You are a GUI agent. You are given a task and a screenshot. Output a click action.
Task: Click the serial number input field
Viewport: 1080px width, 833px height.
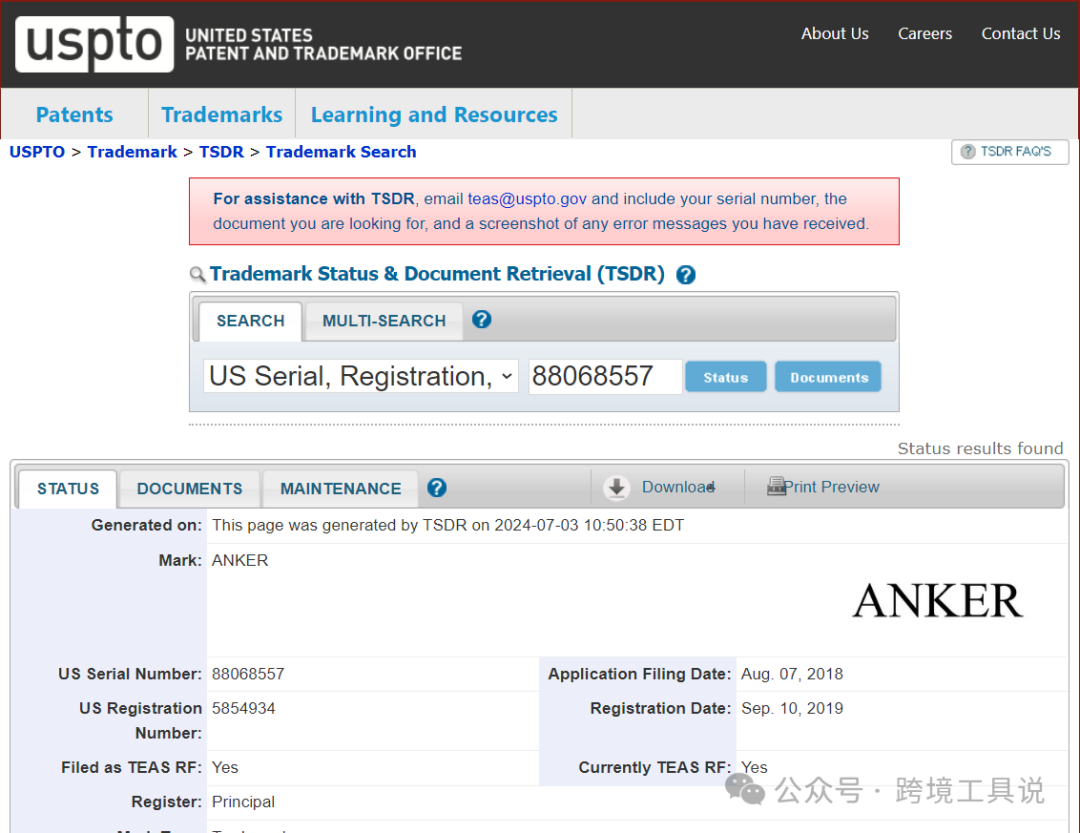click(605, 376)
